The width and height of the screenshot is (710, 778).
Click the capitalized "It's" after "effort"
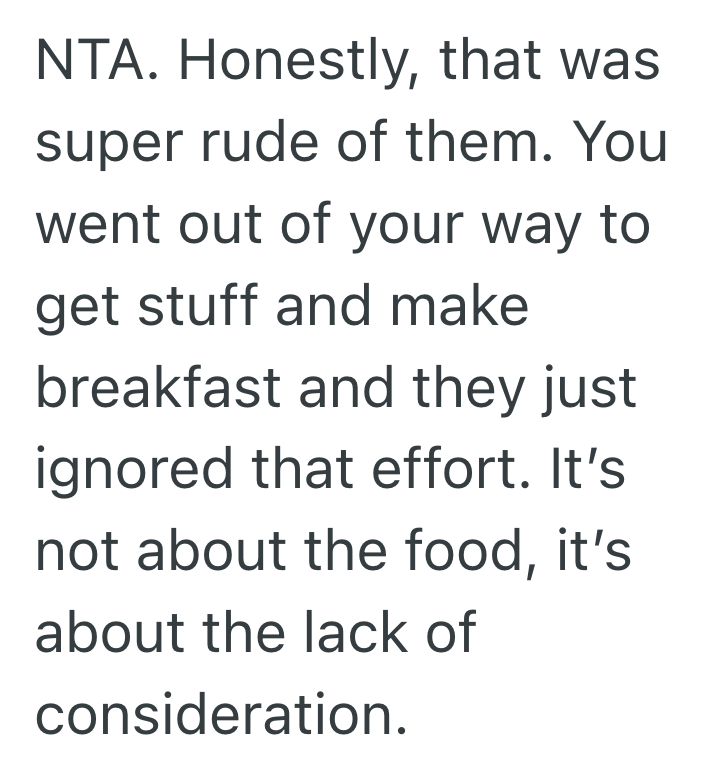595,467
